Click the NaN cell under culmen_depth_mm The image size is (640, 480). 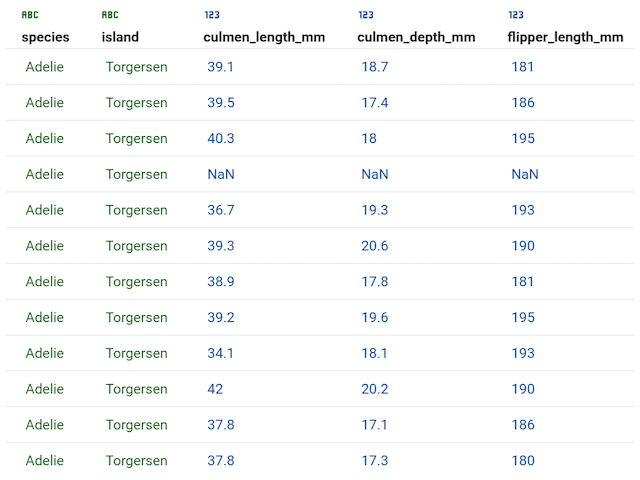tap(375, 174)
